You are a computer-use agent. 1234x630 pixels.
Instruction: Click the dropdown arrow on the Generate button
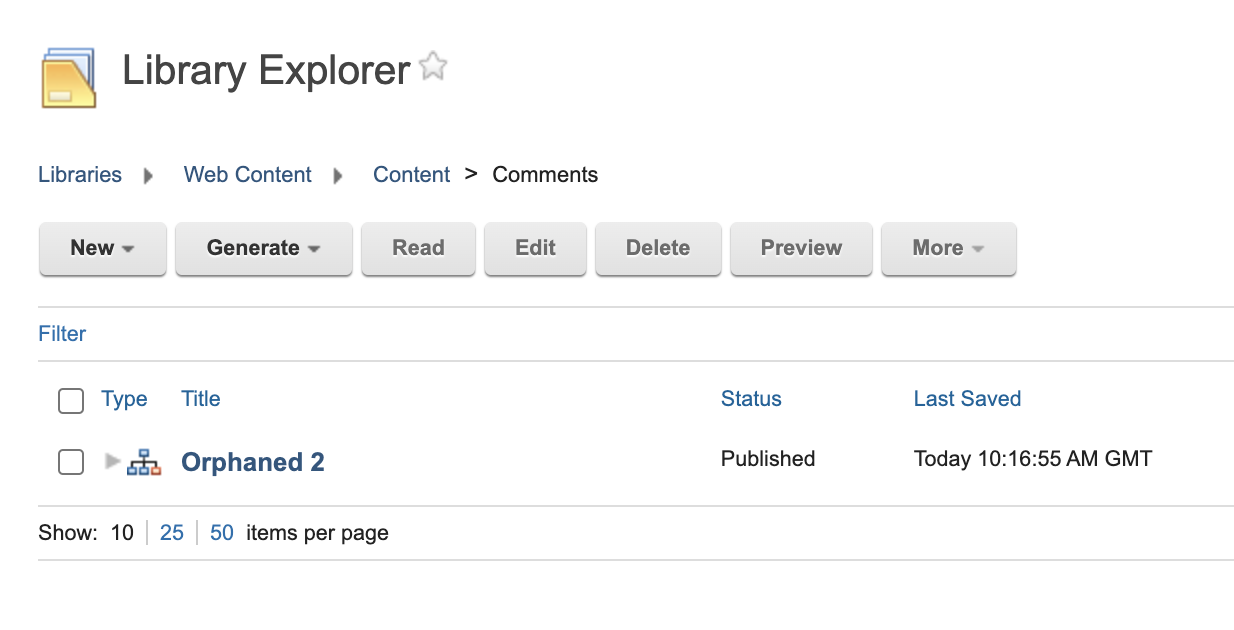314,248
